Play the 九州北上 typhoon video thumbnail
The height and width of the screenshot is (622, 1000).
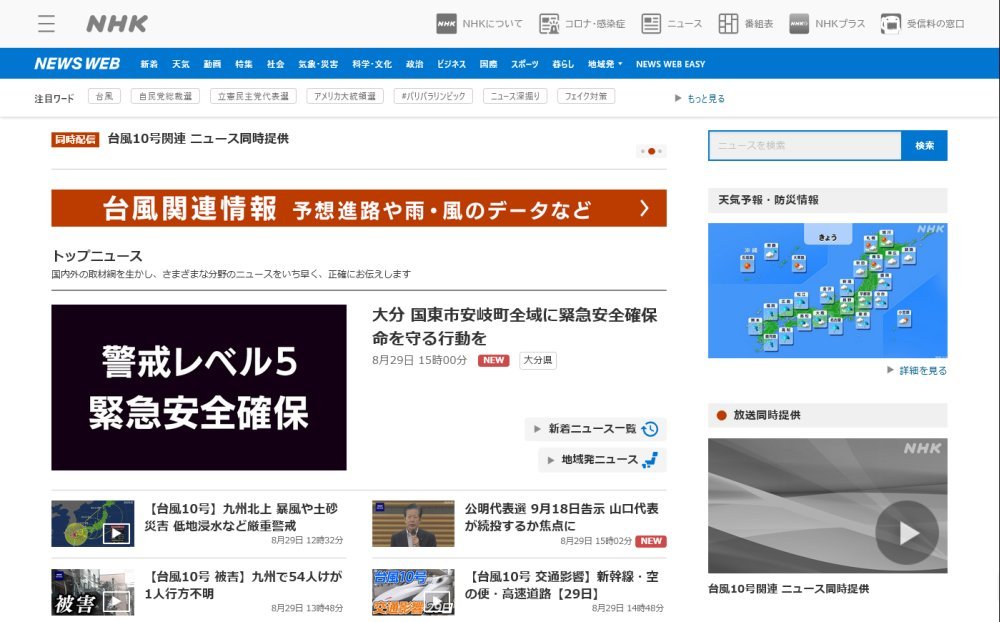tap(116, 533)
